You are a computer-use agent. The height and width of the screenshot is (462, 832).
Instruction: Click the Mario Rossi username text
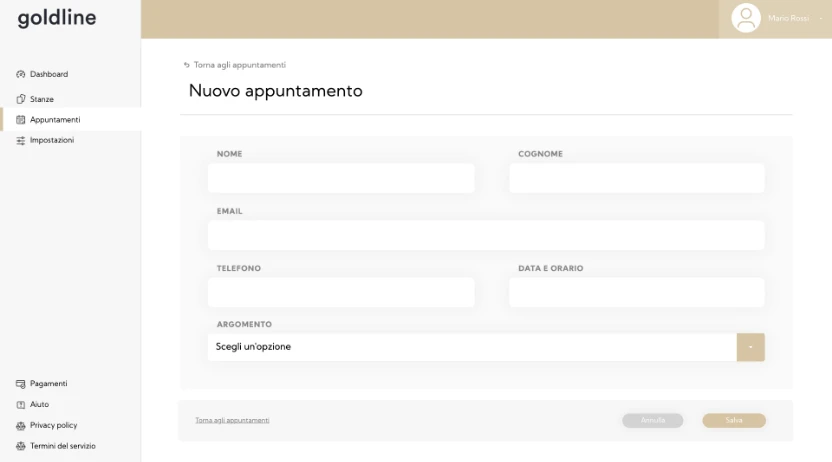pyautogui.click(x=788, y=19)
